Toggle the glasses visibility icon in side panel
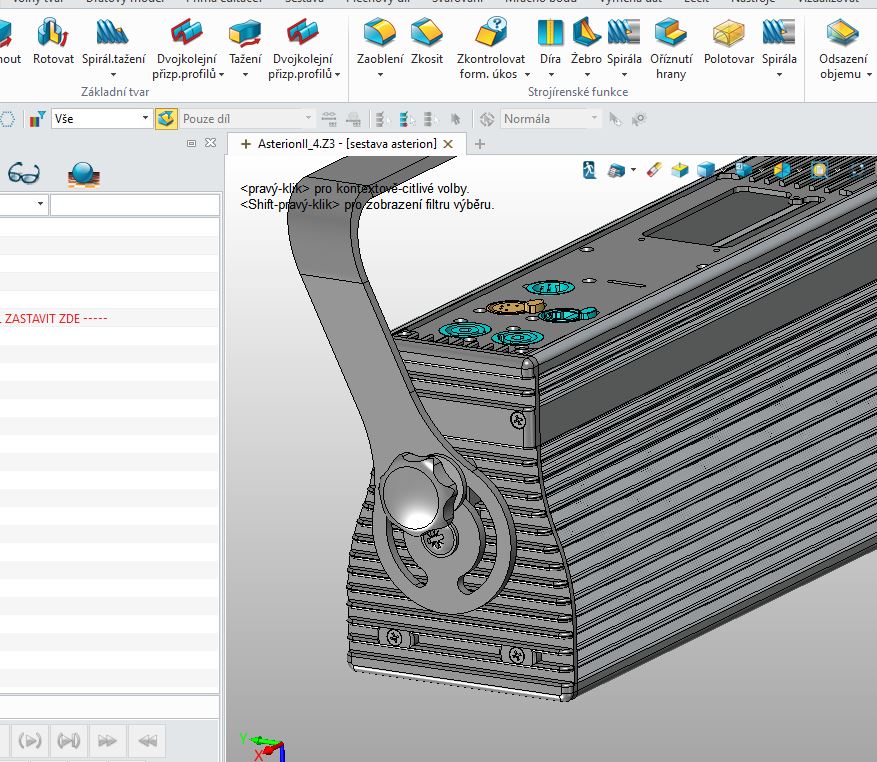This screenshot has width=877, height=762. [x=24, y=174]
